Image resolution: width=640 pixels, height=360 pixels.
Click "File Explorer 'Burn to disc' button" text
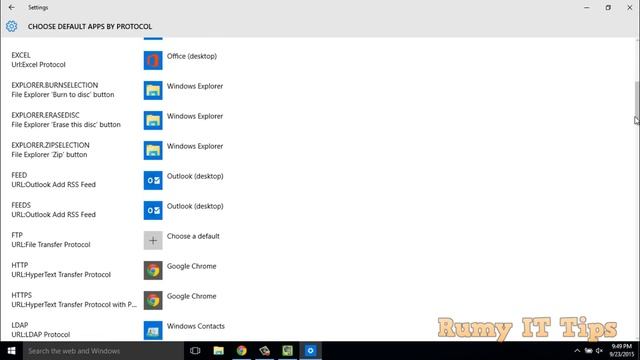[x=63, y=95]
